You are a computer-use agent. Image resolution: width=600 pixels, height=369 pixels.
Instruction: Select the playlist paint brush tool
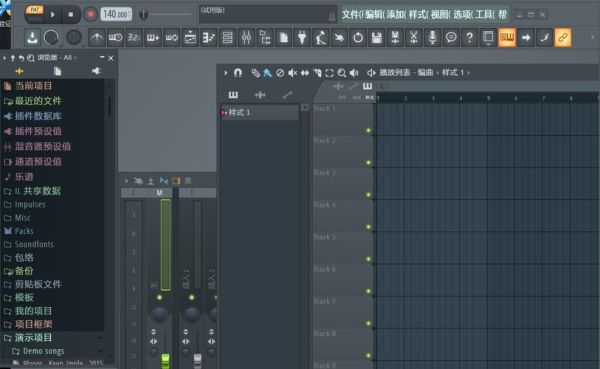(267, 73)
